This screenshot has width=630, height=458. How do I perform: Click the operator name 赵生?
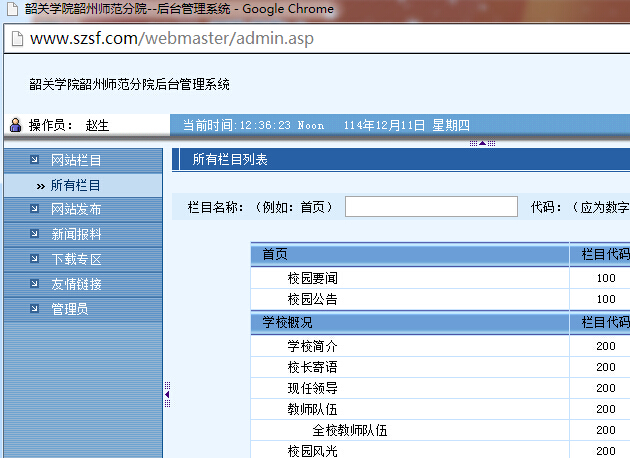[x=97, y=125]
